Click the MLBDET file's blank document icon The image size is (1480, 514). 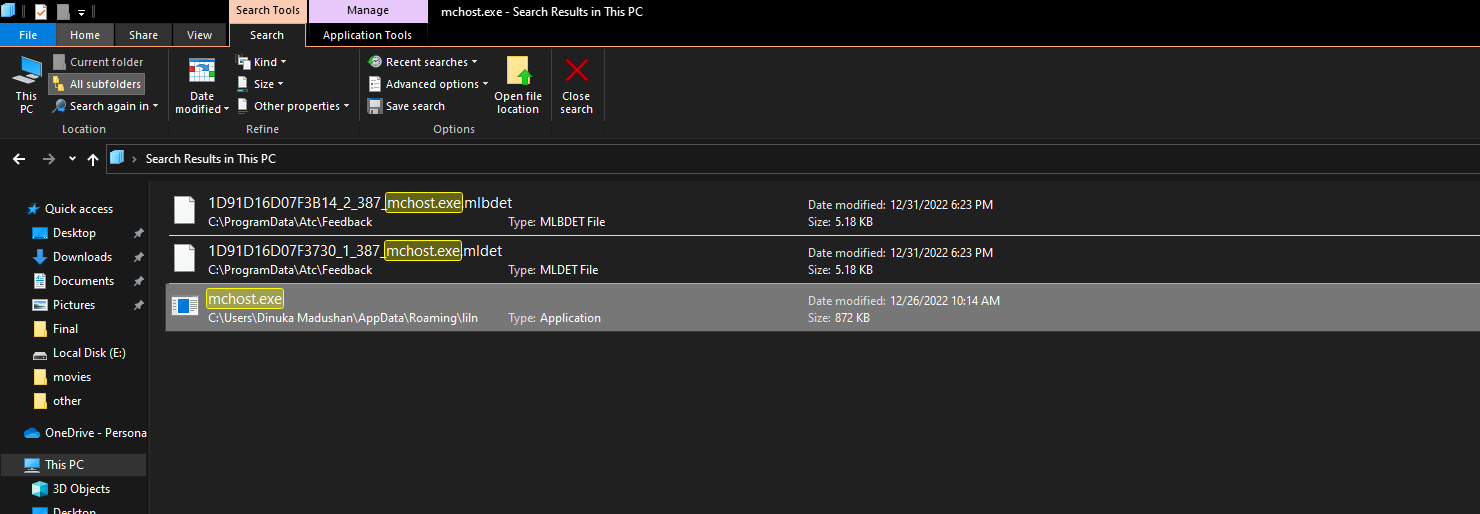click(x=184, y=210)
